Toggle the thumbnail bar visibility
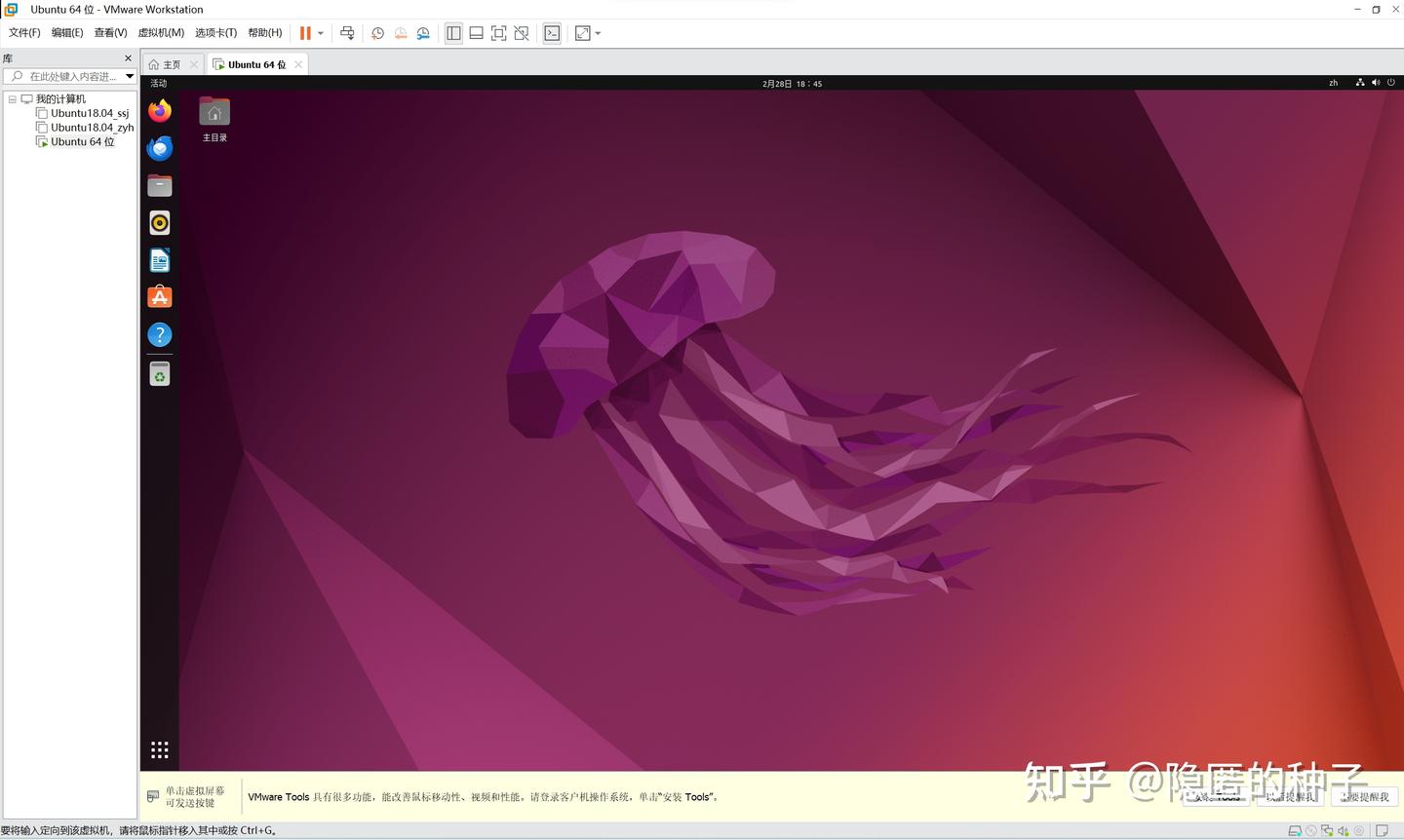Screen dimensions: 1404x840 (x=476, y=32)
